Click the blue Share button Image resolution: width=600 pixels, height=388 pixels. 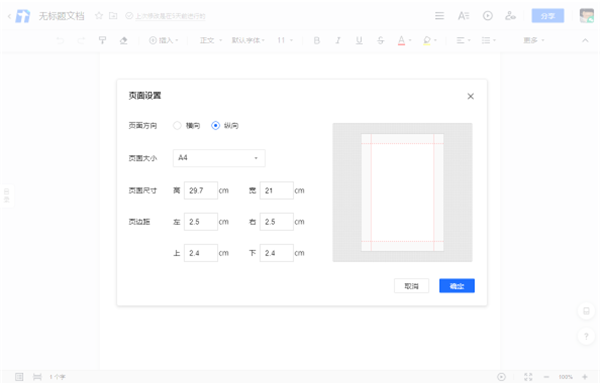click(548, 16)
